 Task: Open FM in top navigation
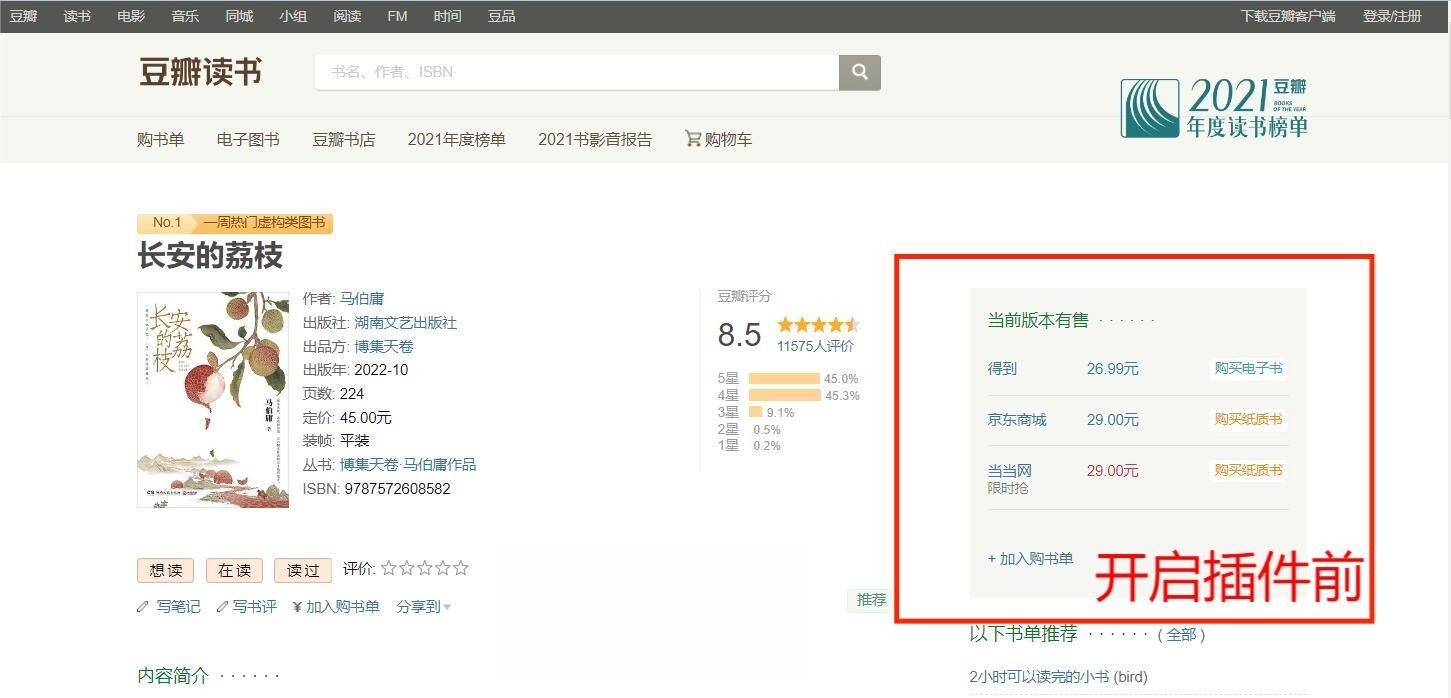tap(397, 16)
